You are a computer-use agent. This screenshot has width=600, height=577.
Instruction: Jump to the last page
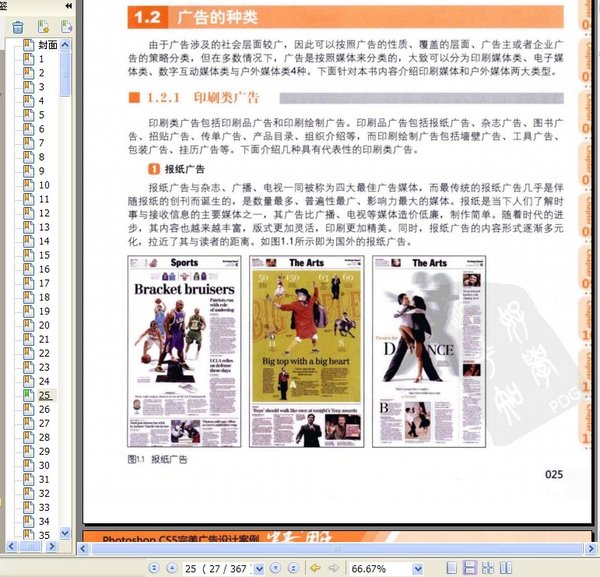tap(293, 568)
